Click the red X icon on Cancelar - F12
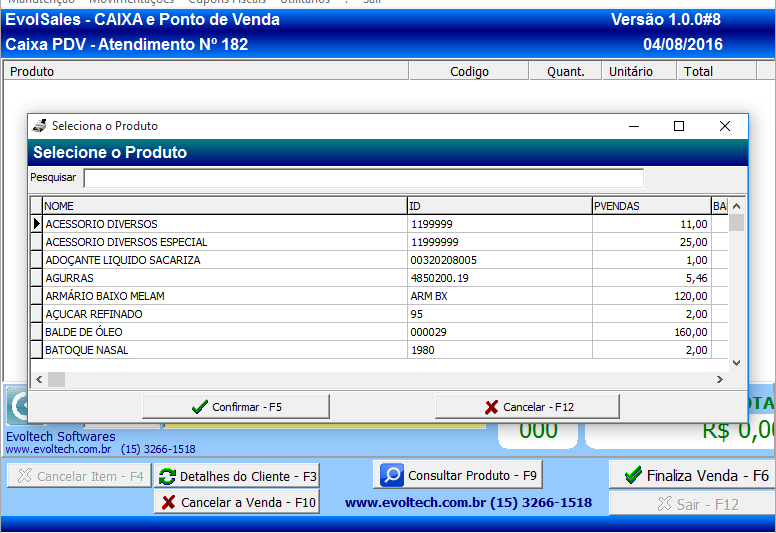 491,407
